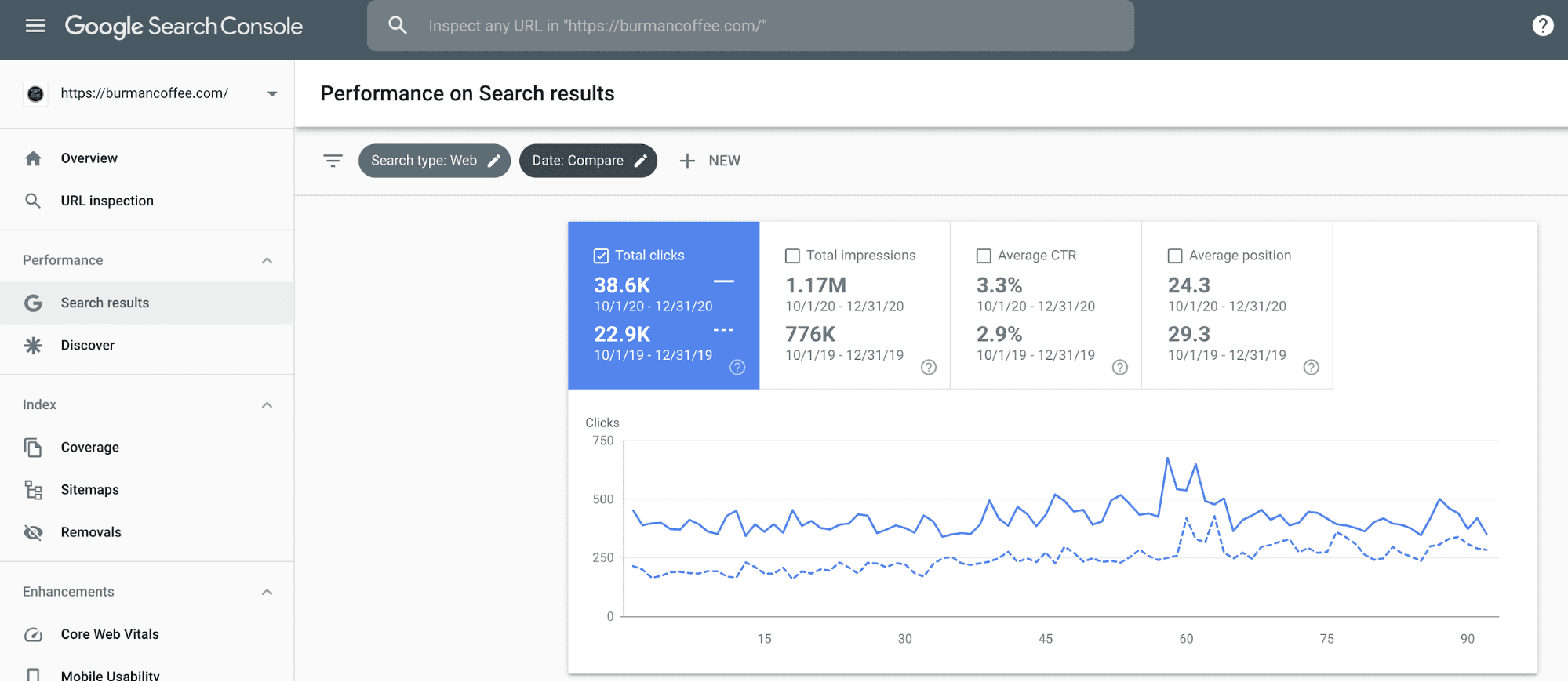Viewport: 1568px width, 682px height.
Task: Click the Discover asterisk icon
Action: click(x=33, y=345)
